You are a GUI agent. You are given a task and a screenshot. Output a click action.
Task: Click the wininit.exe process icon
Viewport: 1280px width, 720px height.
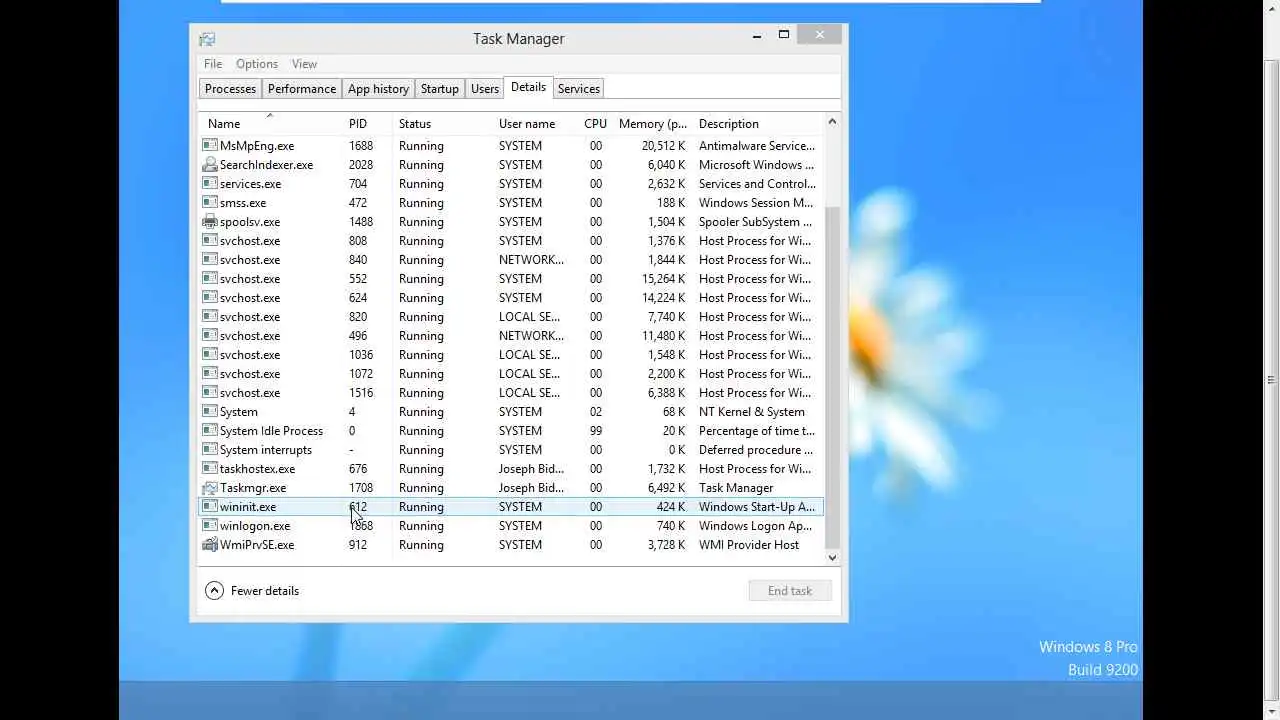coord(210,506)
